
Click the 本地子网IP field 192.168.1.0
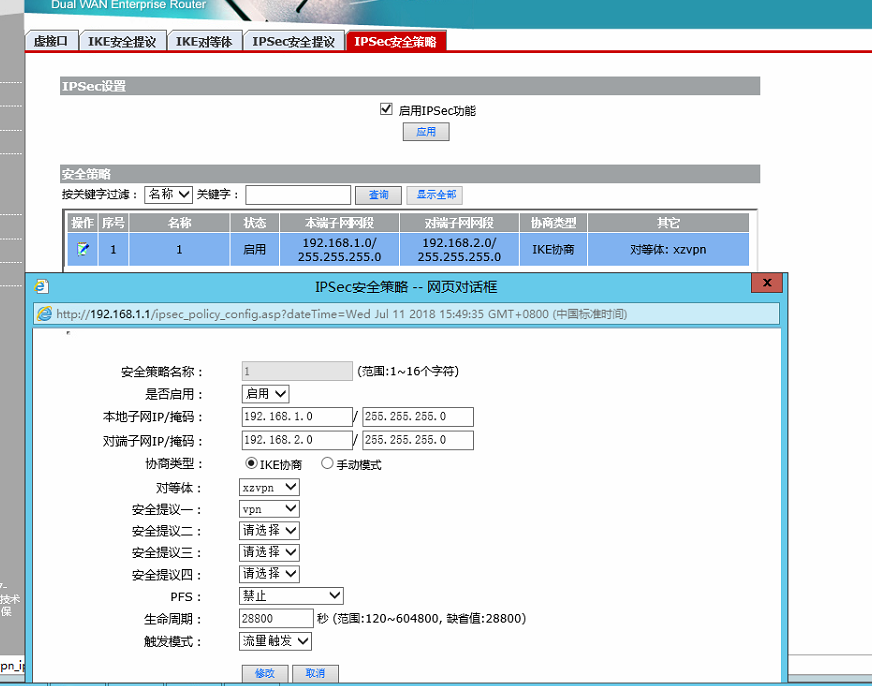[x=297, y=417]
